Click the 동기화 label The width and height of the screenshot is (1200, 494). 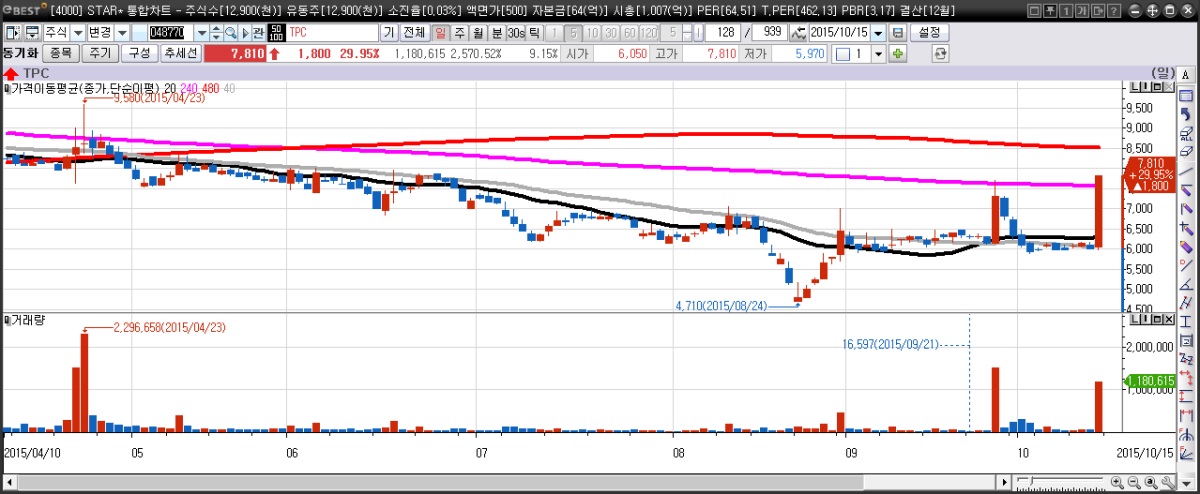point(20,54)
